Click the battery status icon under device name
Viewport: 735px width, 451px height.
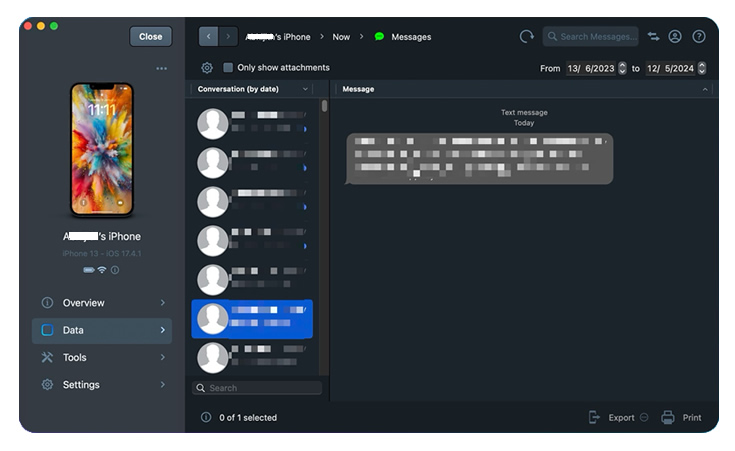click(89, 270)
